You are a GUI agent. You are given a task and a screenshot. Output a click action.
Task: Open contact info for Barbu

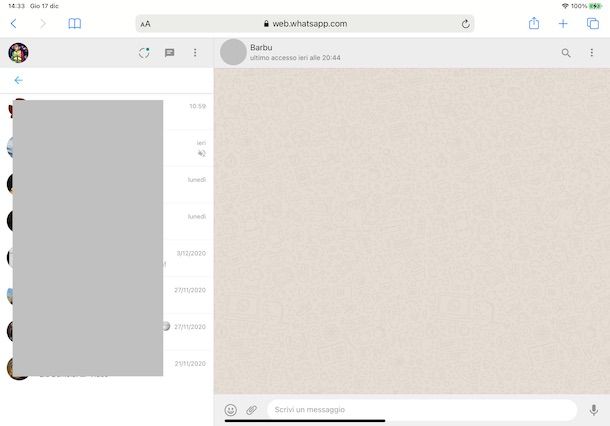[x=295, y=52]
